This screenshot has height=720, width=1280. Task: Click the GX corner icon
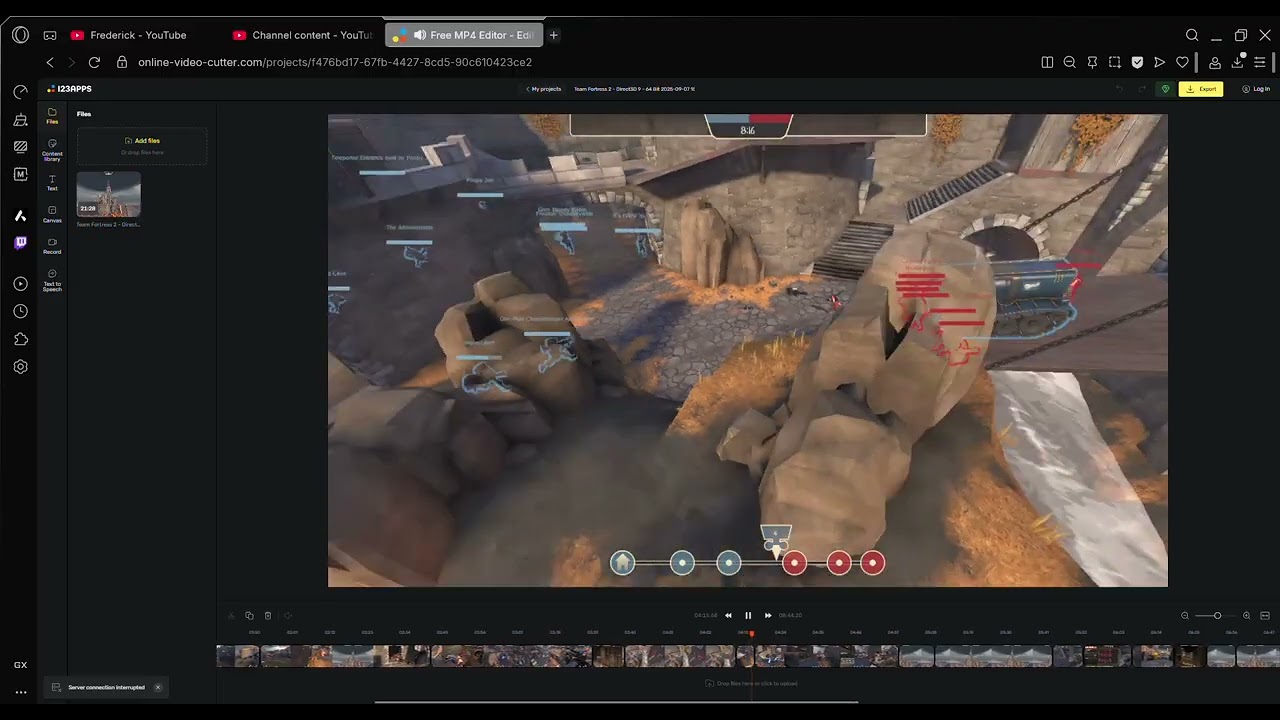[20, 665]
